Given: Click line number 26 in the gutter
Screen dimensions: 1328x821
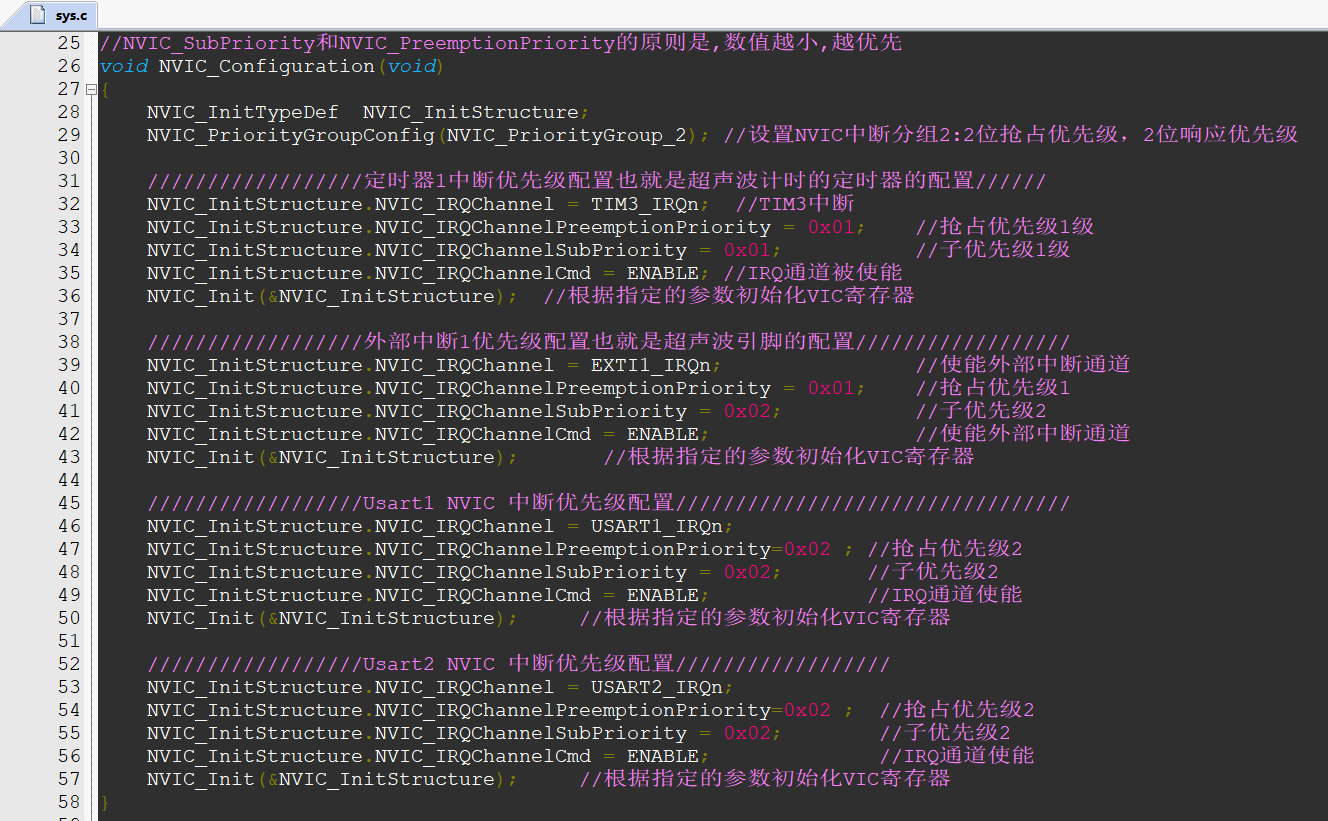Looking at the screenshot, I should [x=69, y=66].
